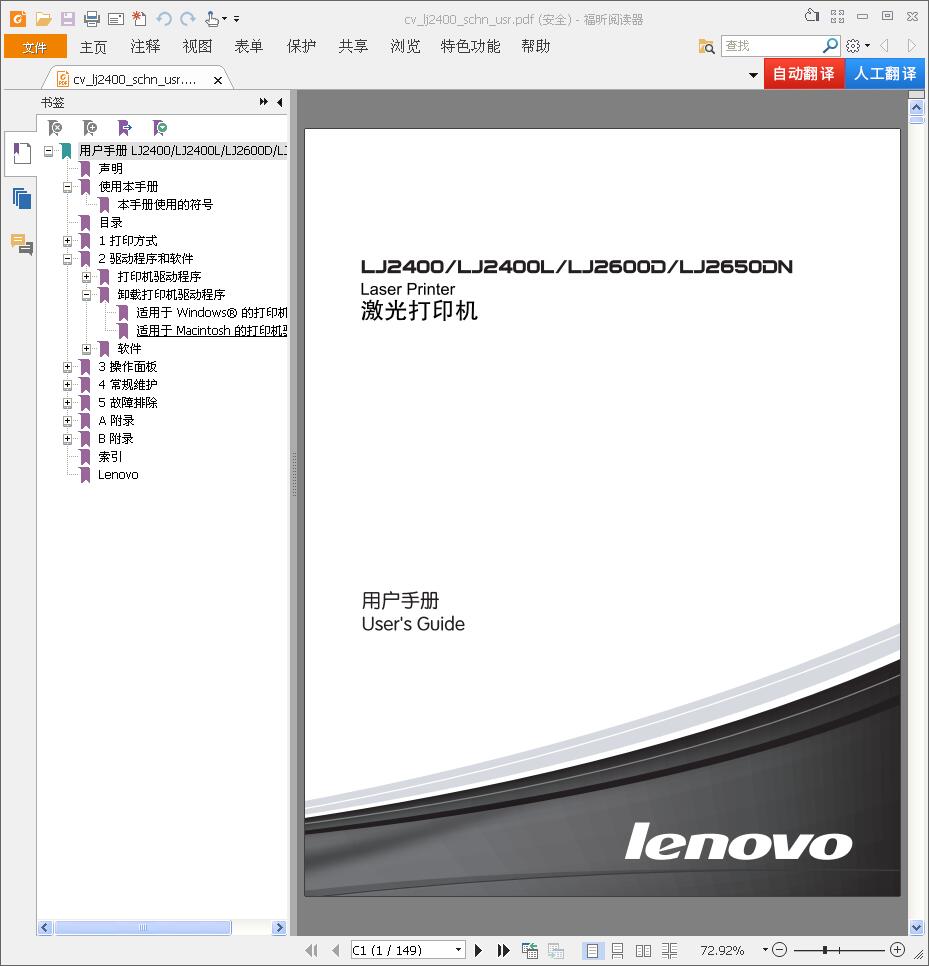Click the Redo arrow icon
Image resolution: width=929 pixels, height=966 pixels.
(188, 19)
